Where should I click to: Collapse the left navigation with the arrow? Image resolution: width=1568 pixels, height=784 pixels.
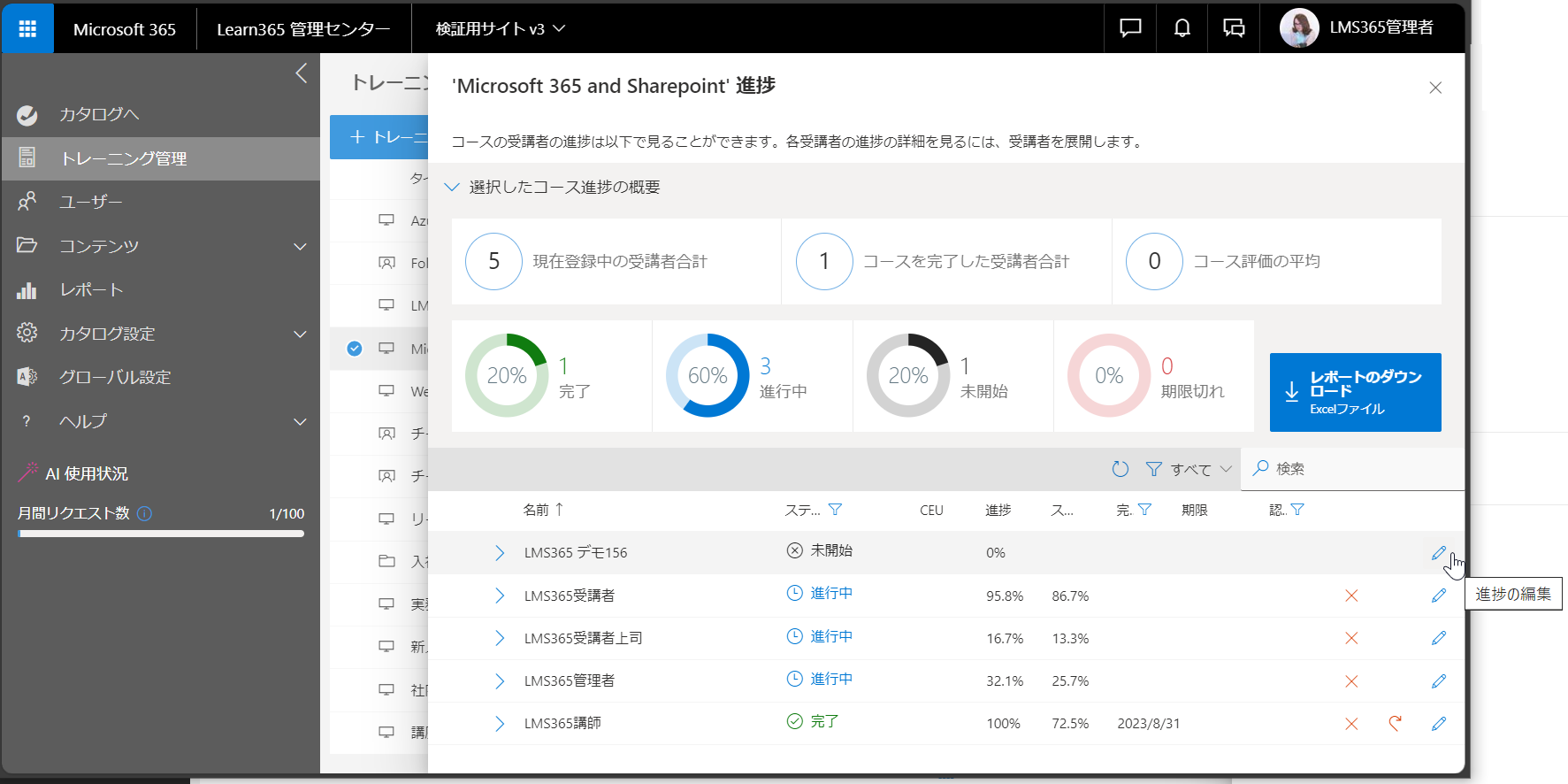tap(302, 73)
